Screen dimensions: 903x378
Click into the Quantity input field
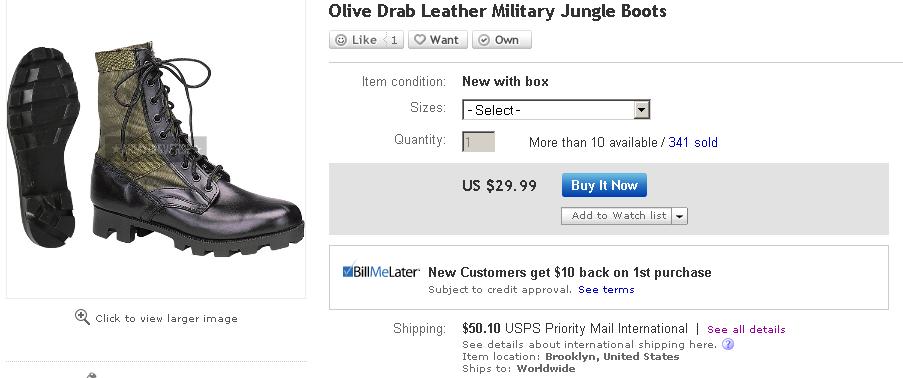[x=478, y=142]
